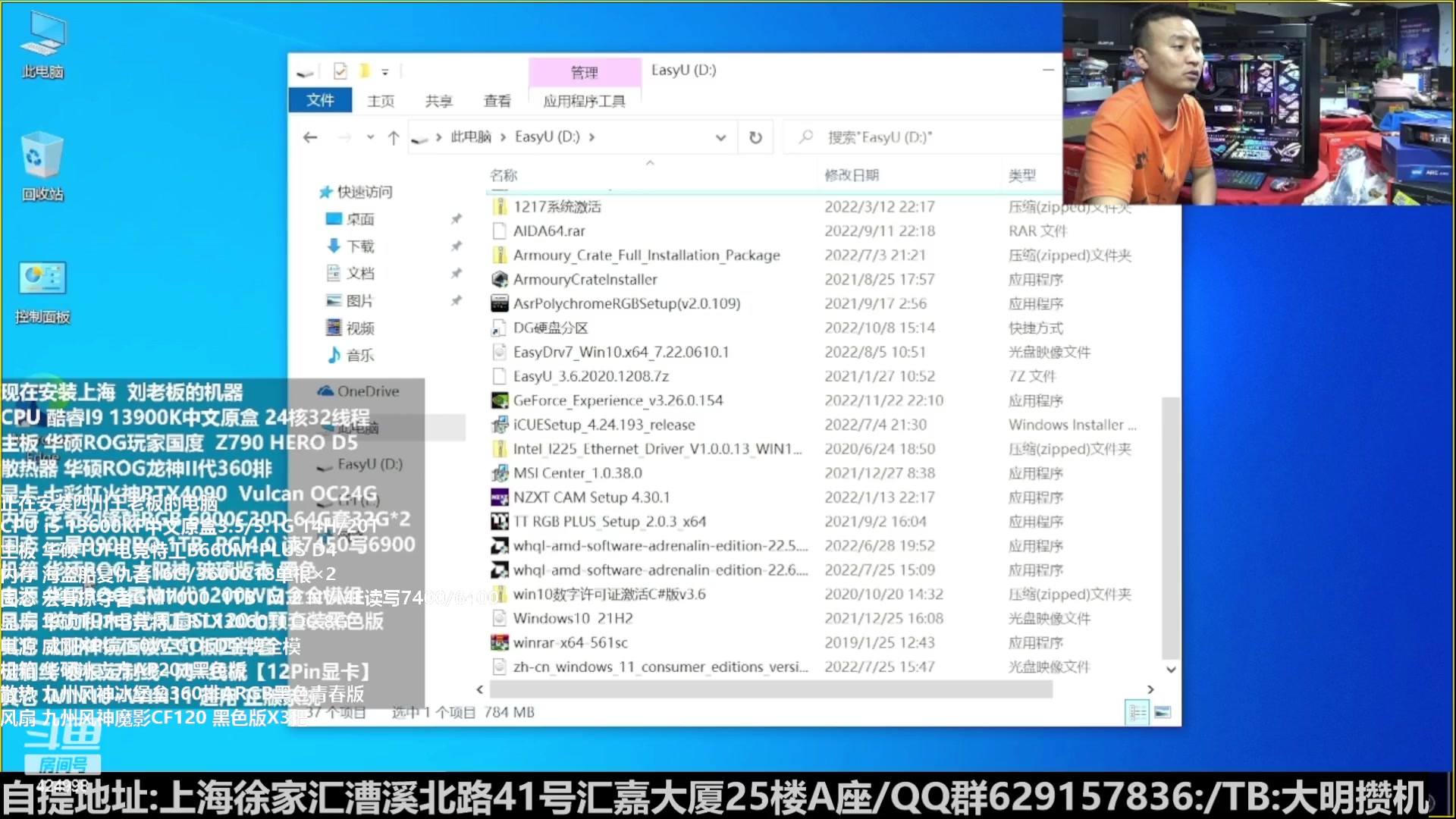The height and width of the screenshot is (819, 1456).
Task: Click the horizontal scrollbar right arrow
Action: point(1150,689)
